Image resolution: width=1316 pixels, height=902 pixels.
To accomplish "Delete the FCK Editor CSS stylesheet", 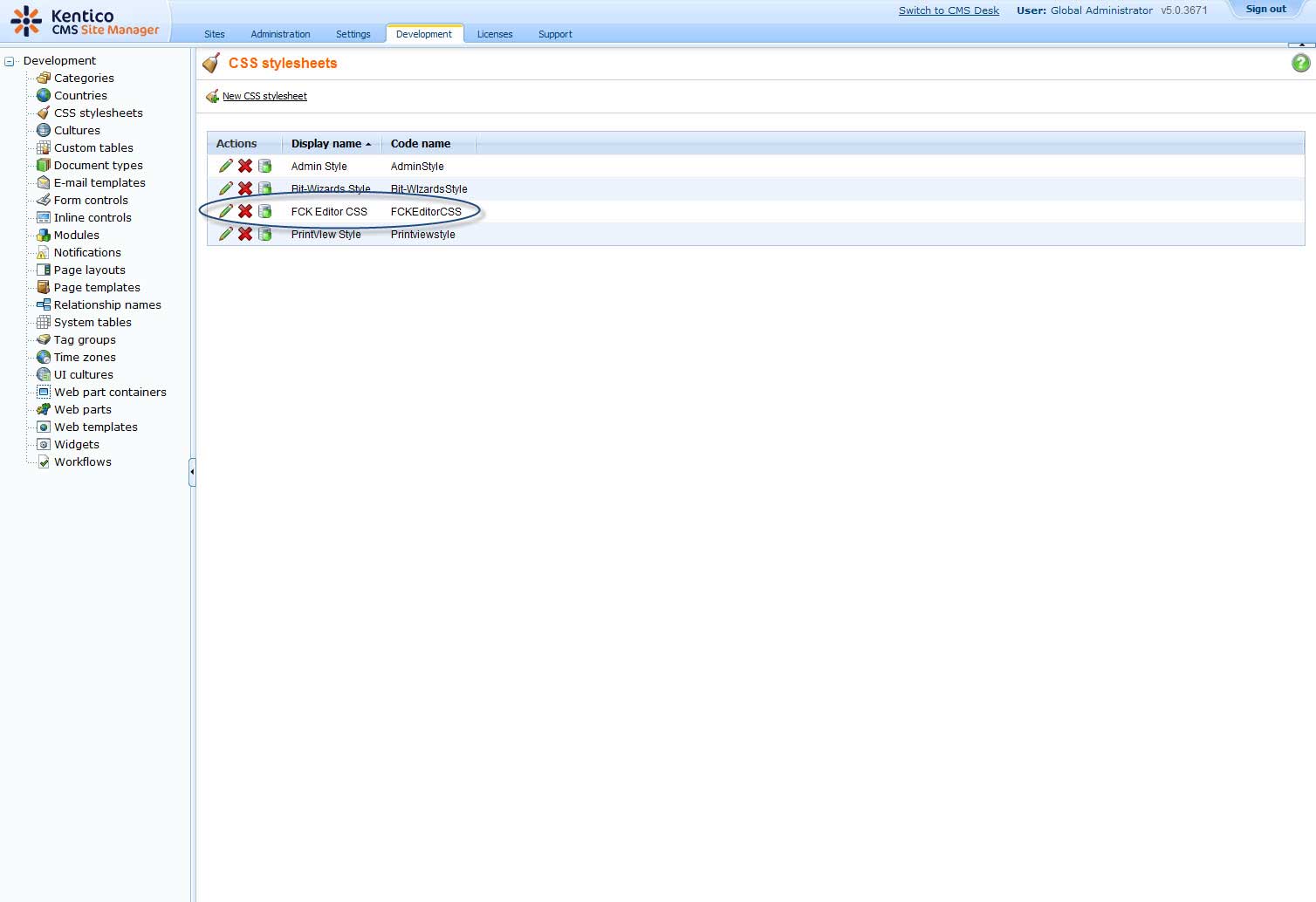I will point(245,211).
